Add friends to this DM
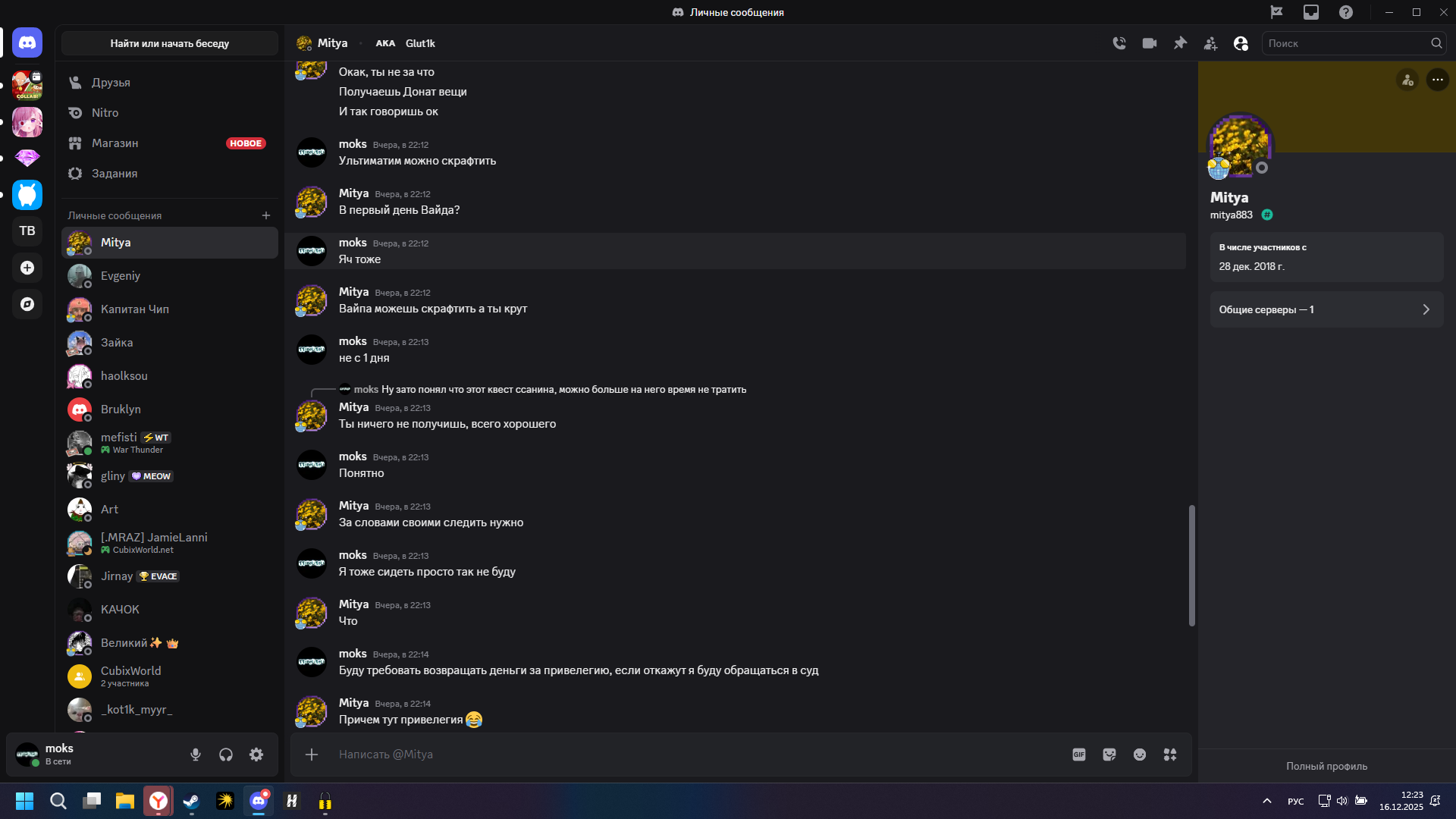1456x819 pixels. pyautogui.click(x=1210, y=43)
